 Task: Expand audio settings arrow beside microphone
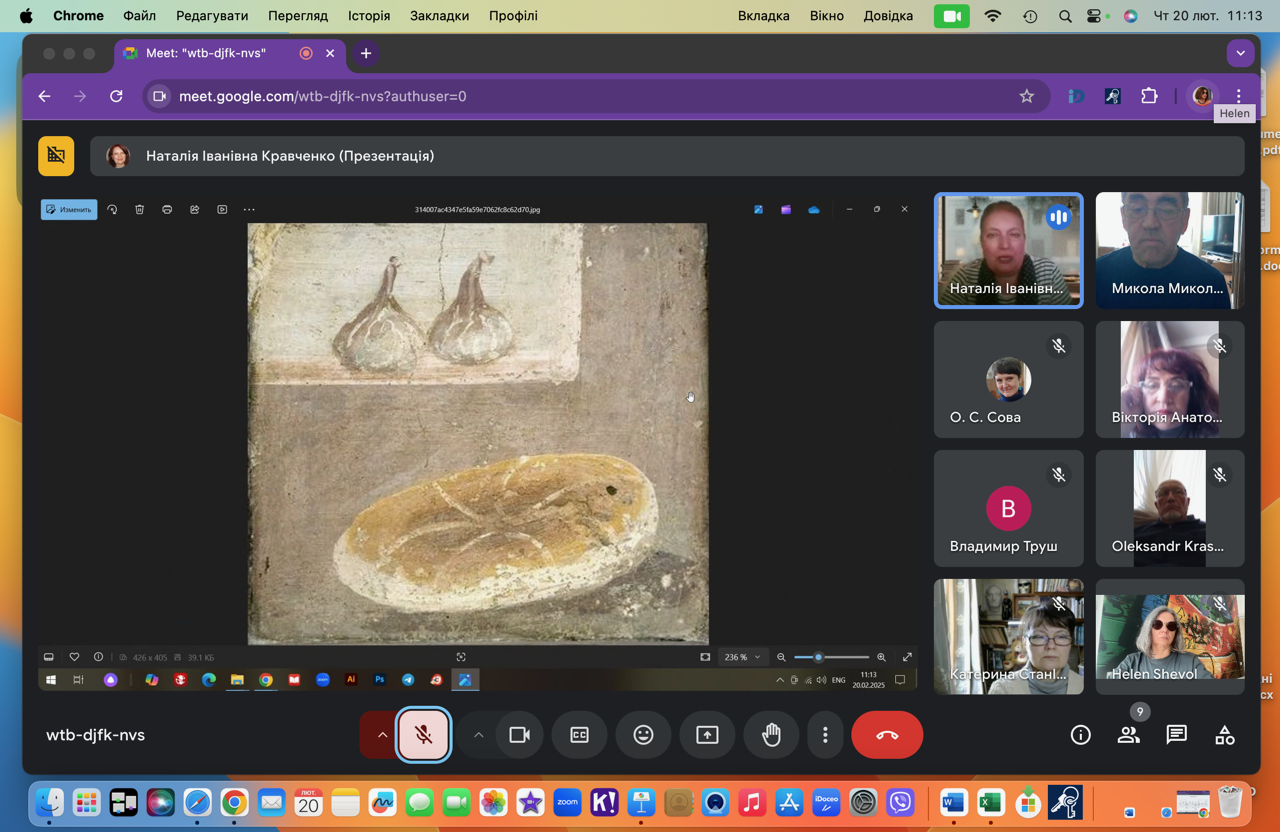(x=381, y=735)
